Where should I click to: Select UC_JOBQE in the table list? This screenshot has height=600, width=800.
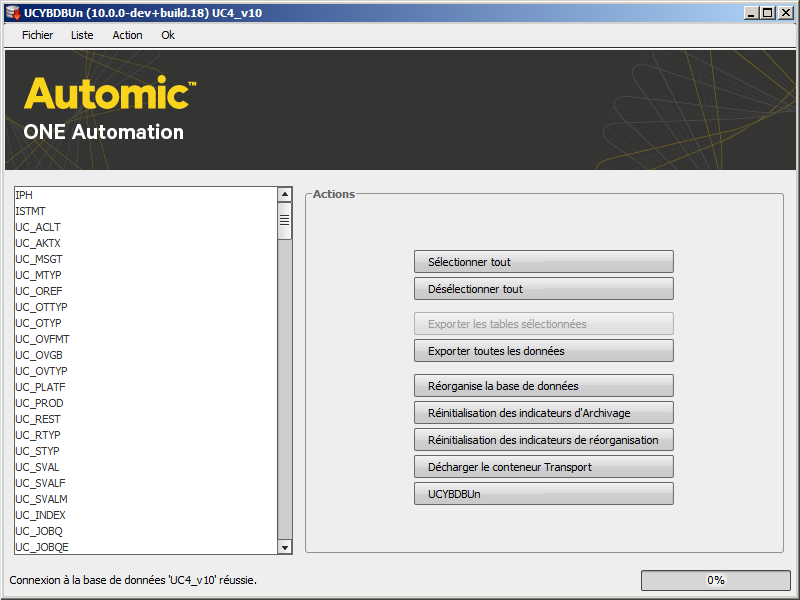point(146,547)
